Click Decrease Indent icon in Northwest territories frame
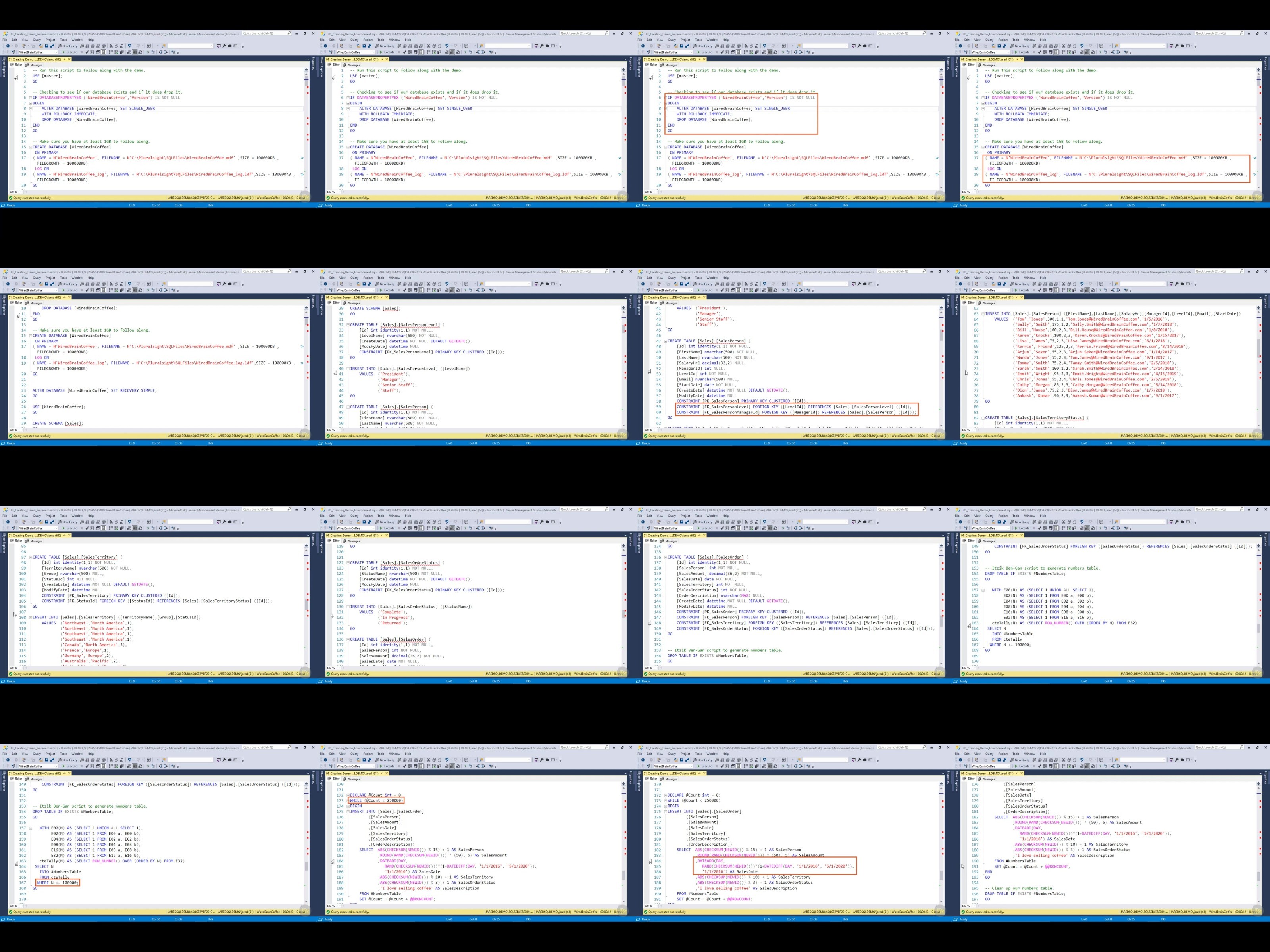1270x952 pixels. (x=161, y=528)
